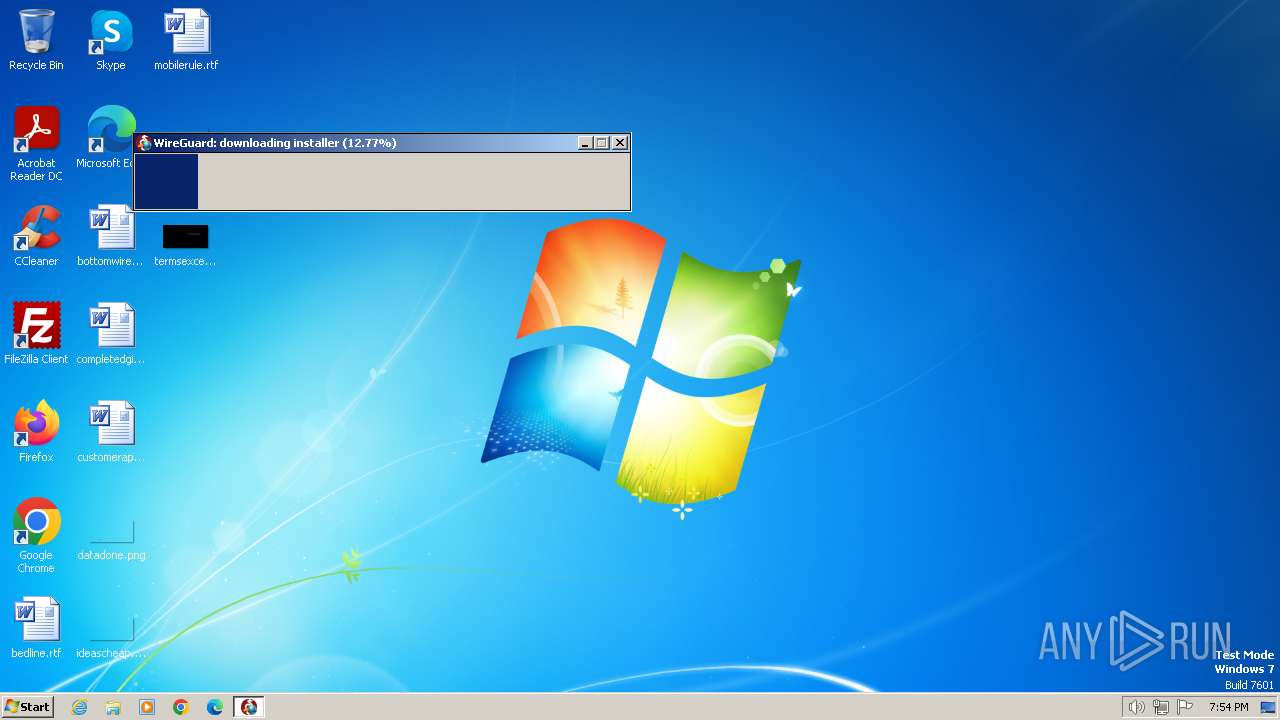Show the clock reading 7:54 PM
The image size is (1280, 720).
click(x=1228, y=707)
